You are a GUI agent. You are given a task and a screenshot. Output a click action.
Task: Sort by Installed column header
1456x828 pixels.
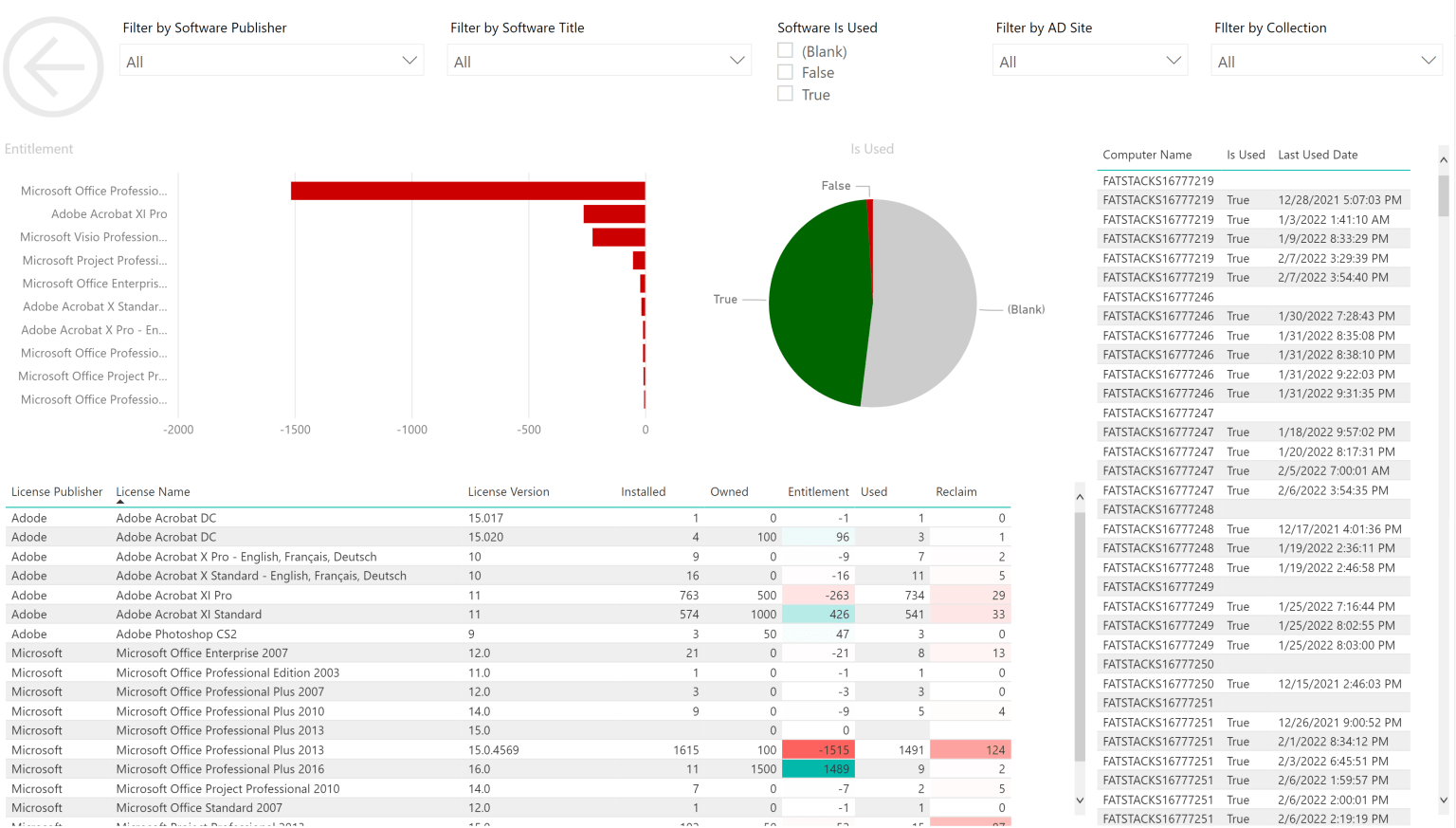tap(643, 492)
